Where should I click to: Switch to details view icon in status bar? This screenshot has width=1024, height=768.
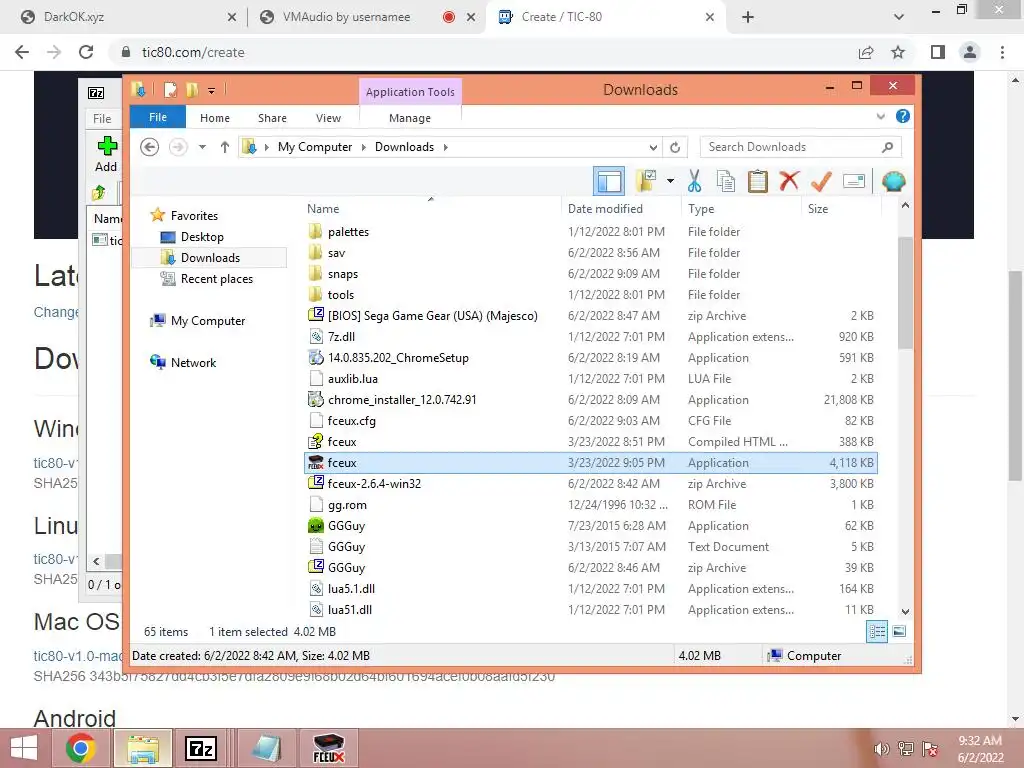pos(876,631)
